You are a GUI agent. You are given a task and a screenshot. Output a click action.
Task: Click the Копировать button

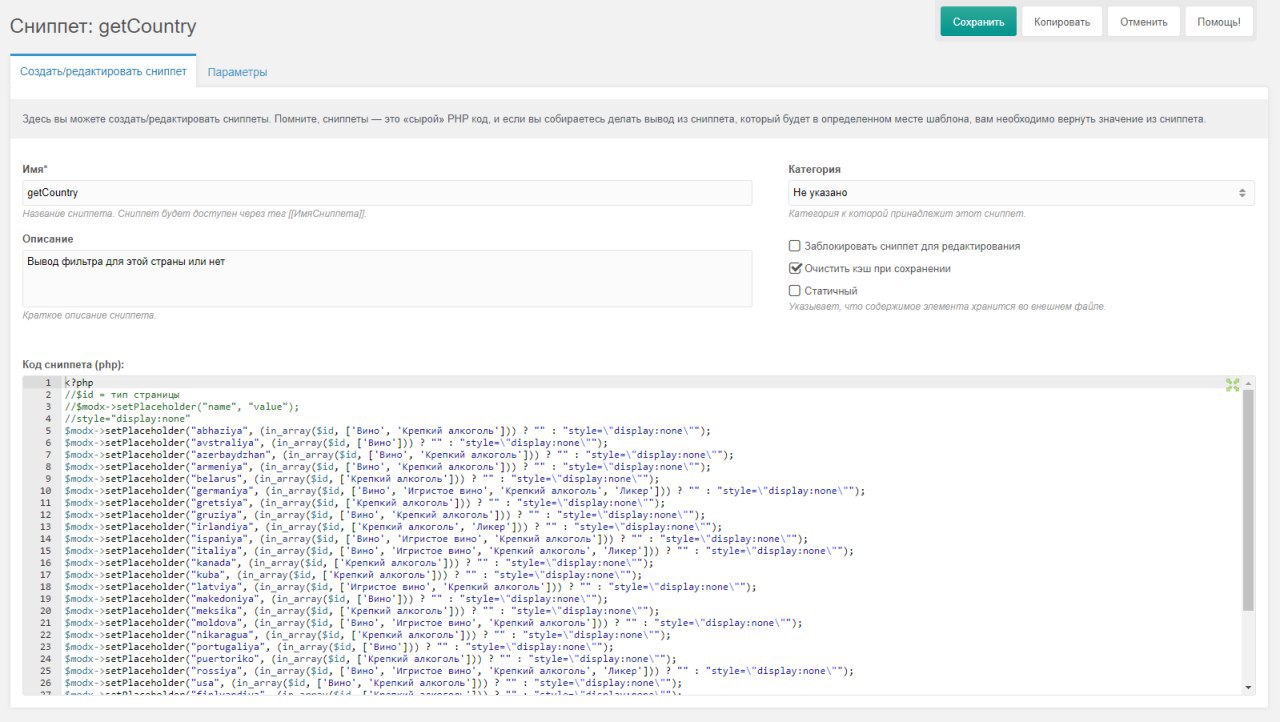1062,21
